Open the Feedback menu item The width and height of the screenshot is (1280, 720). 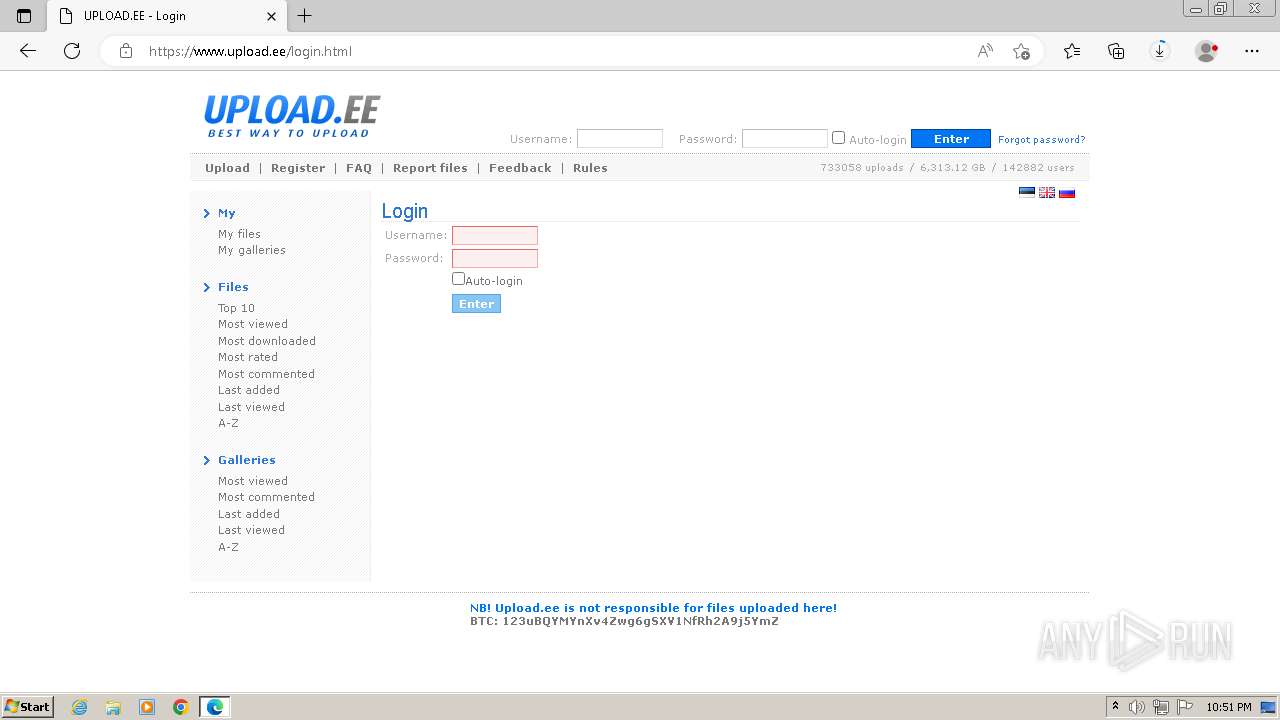(x=520, y=168)
